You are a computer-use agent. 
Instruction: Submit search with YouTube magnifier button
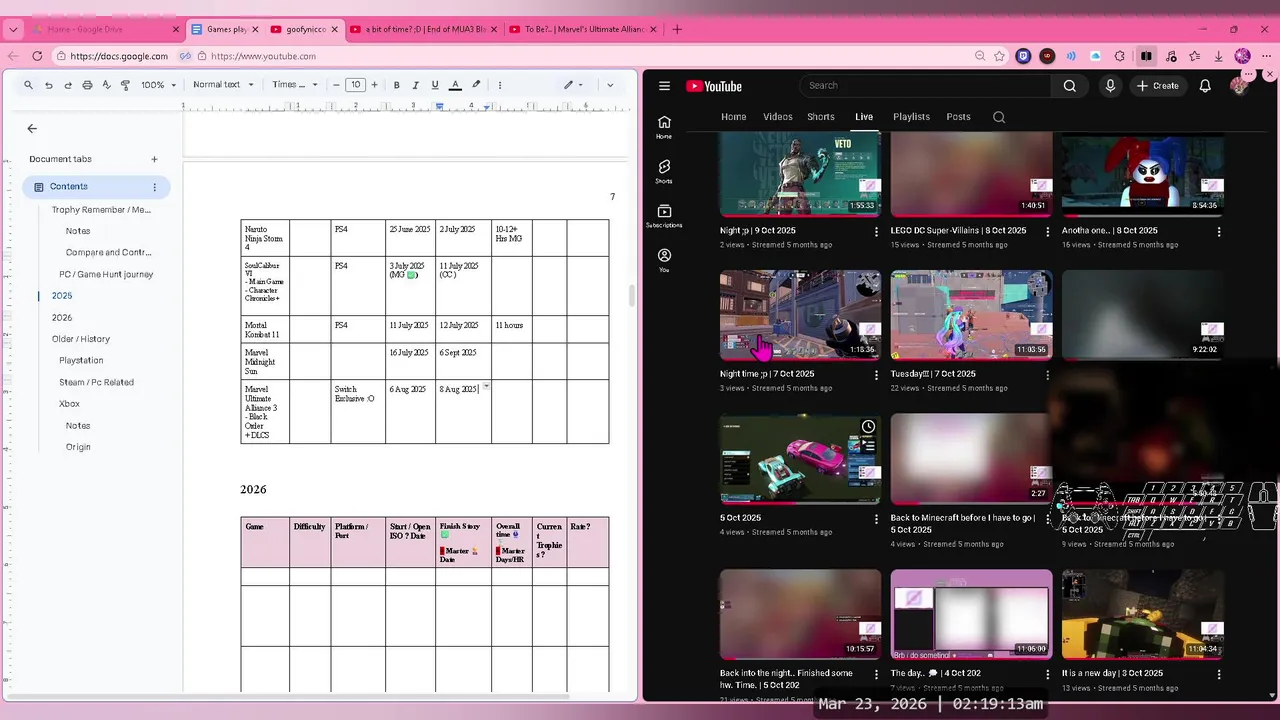click(1070, 86)
